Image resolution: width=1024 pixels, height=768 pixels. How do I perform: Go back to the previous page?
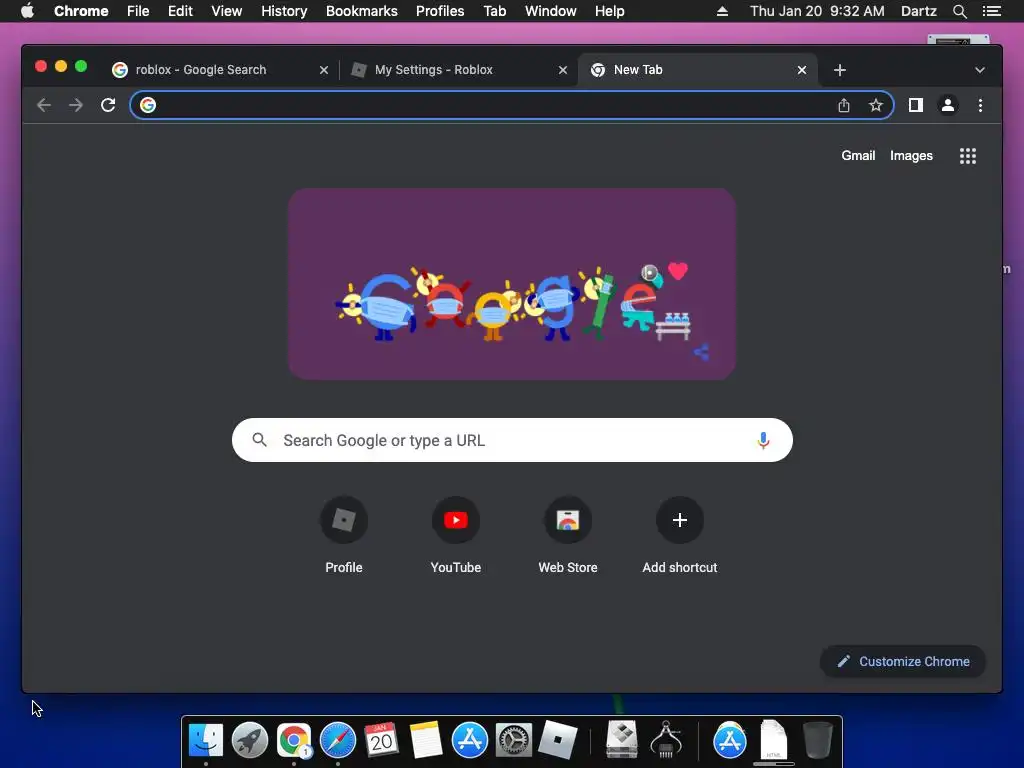click(x=44, y=105)
